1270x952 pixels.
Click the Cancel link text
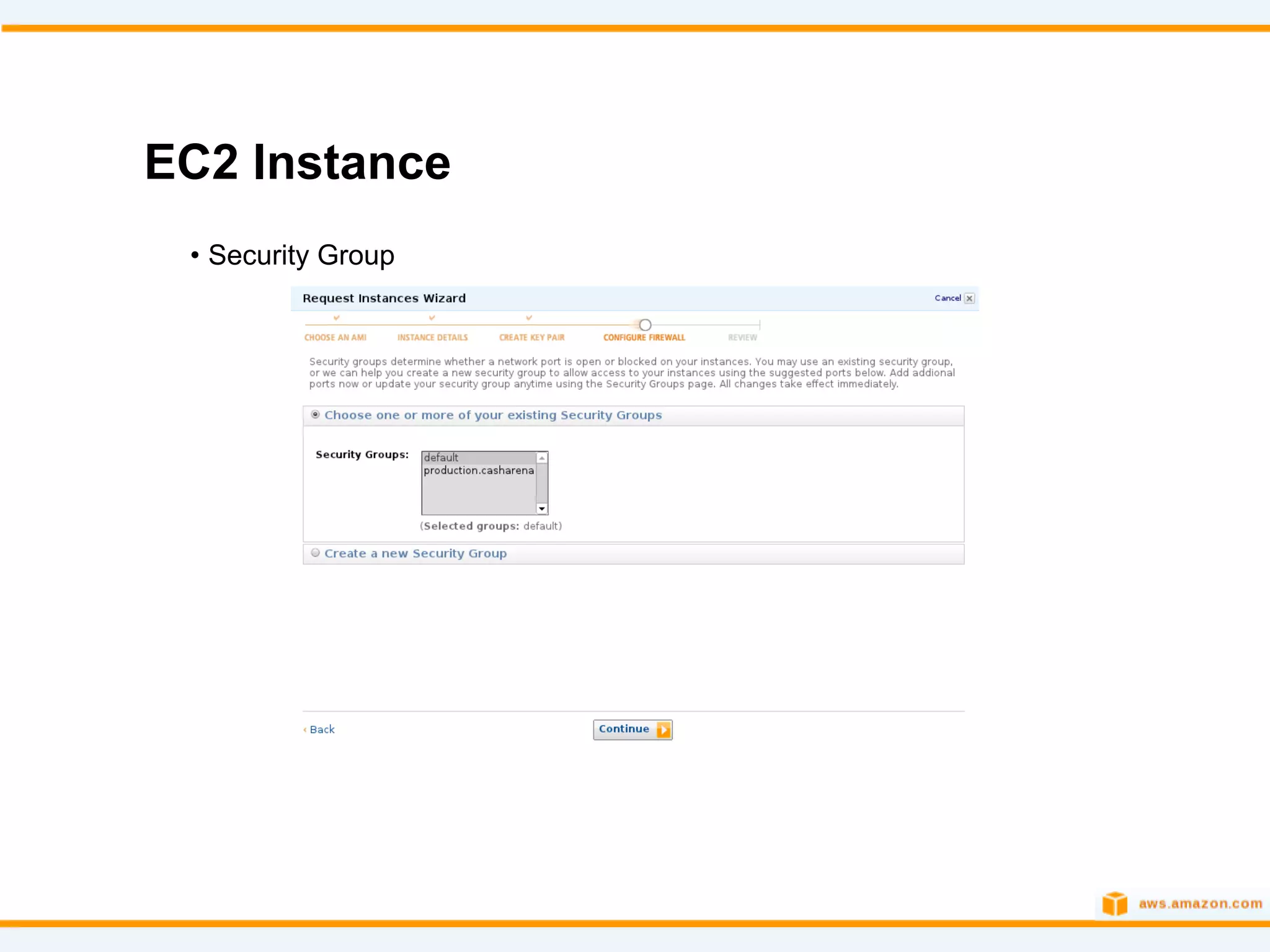click(x=947, y=298)
